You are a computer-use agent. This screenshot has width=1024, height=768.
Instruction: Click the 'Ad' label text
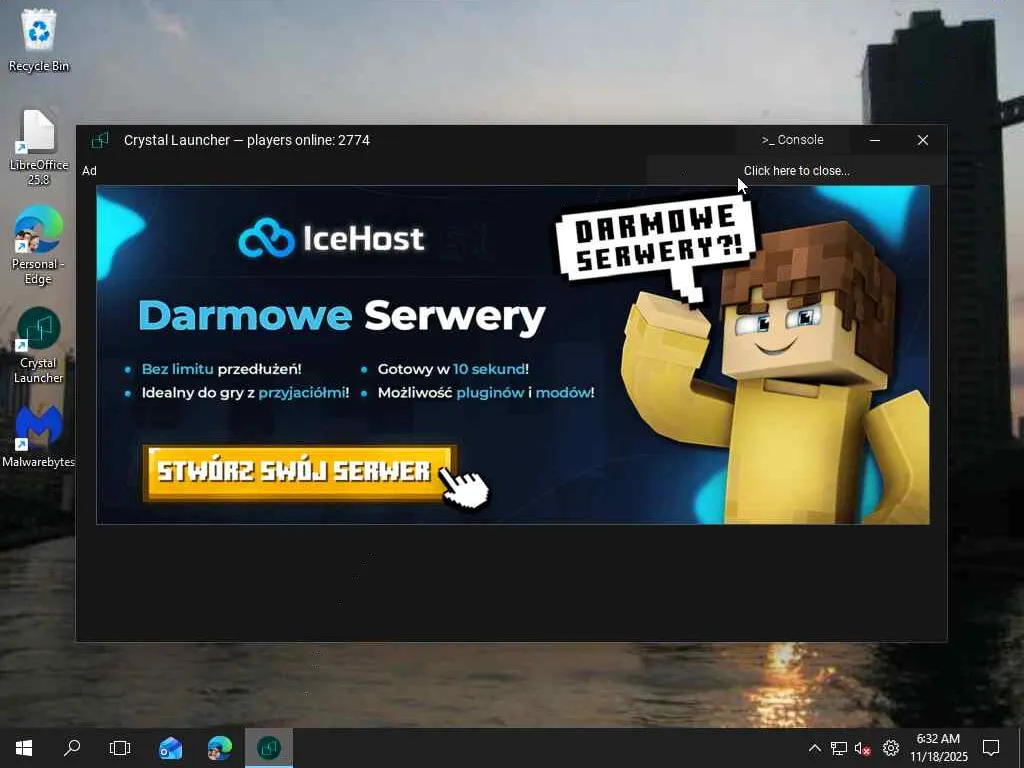89,171
